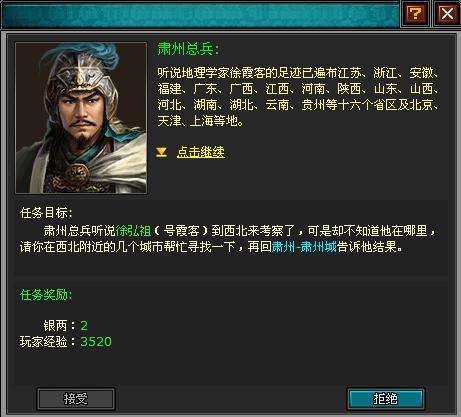Click the 银两 reward label

tap(55, 326)
